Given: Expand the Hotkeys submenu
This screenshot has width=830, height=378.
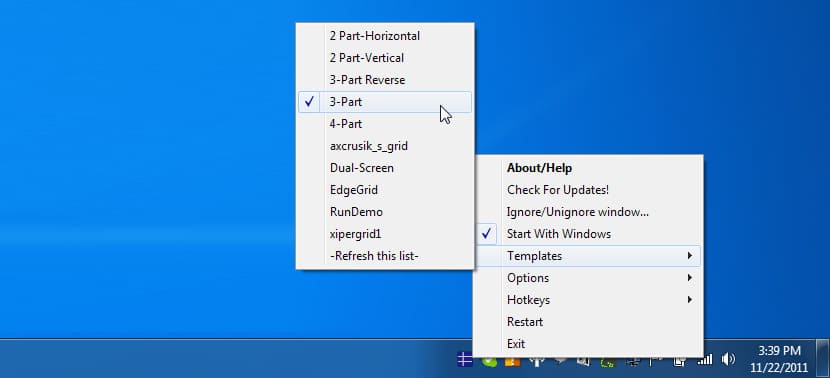Looking at the screenshot, I should 588,300.
